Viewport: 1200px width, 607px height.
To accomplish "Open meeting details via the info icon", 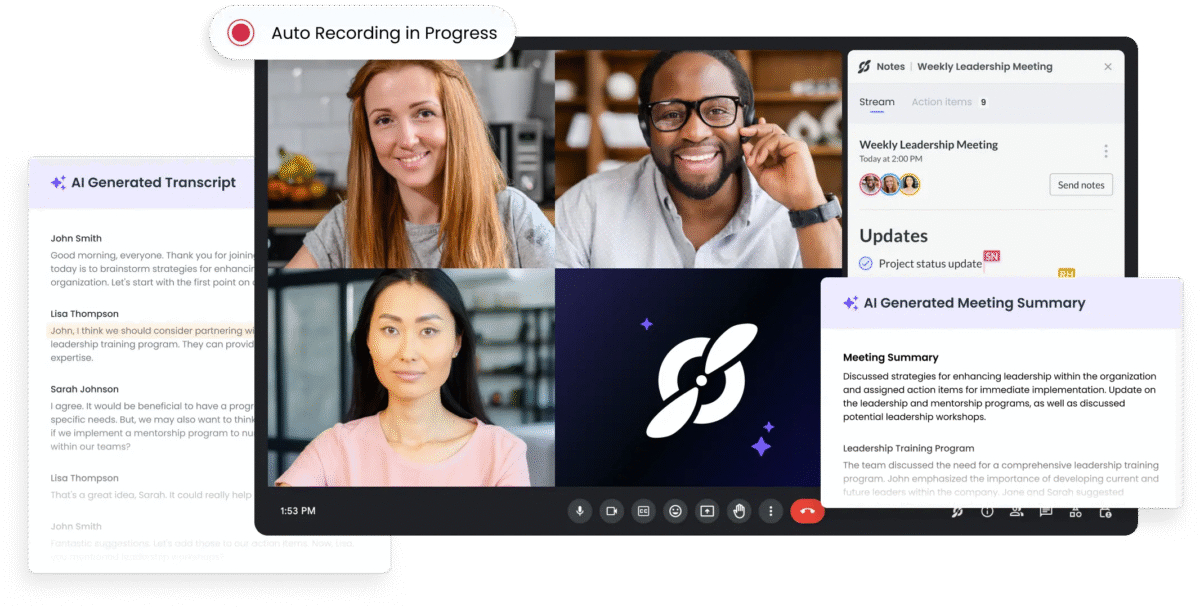I will tap(988, 513).
